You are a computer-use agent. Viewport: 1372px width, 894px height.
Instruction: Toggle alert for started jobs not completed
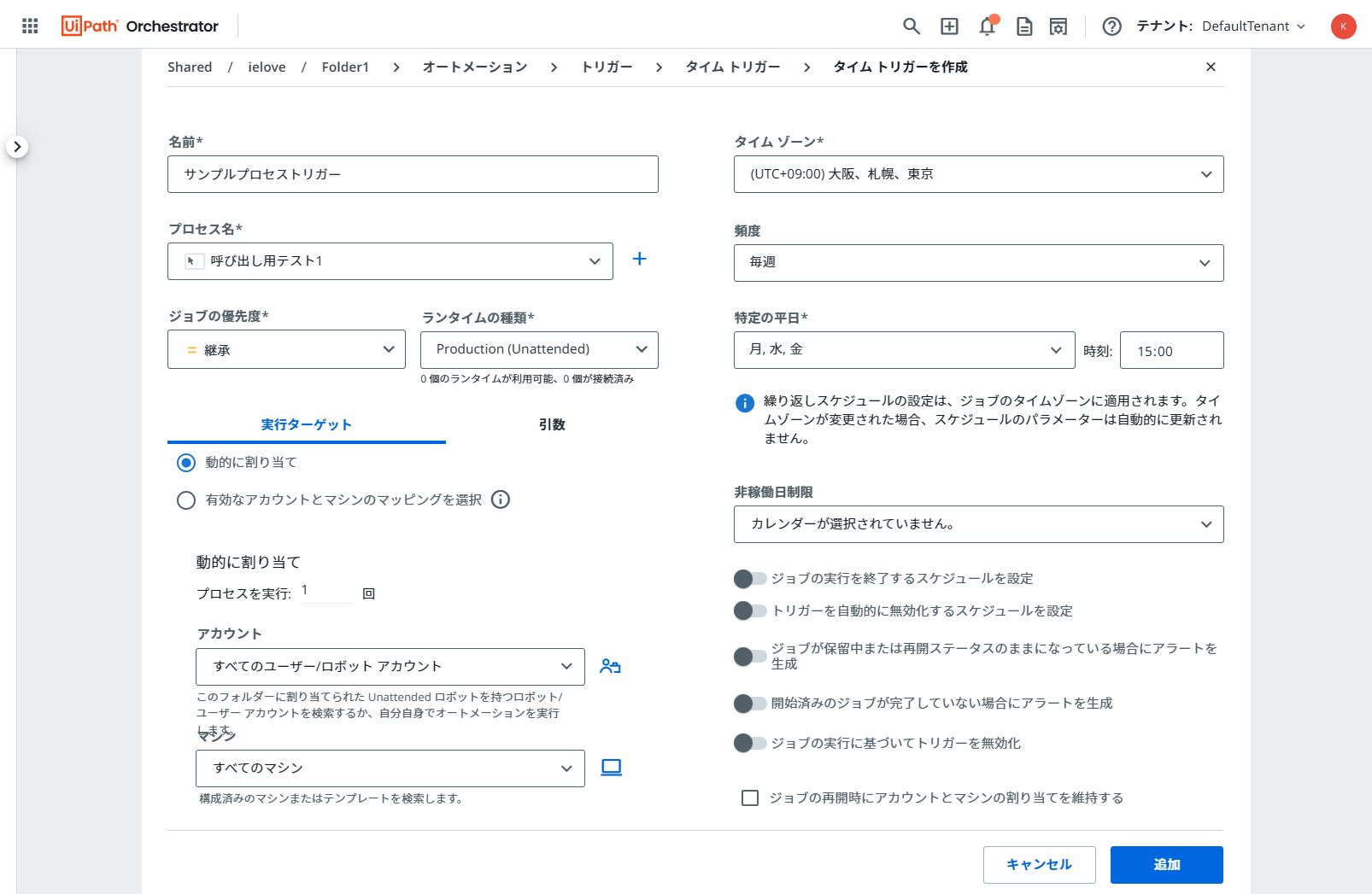click(750, 704)
